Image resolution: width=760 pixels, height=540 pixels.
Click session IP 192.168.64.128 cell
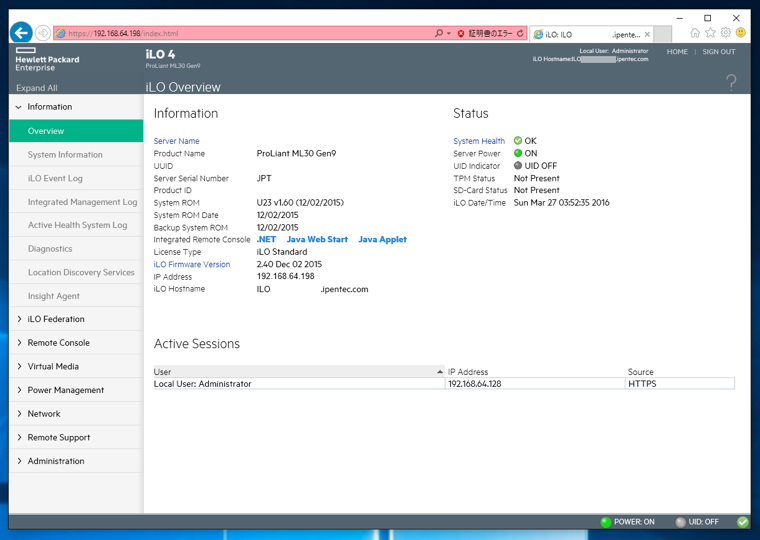[x=535, y=384]
